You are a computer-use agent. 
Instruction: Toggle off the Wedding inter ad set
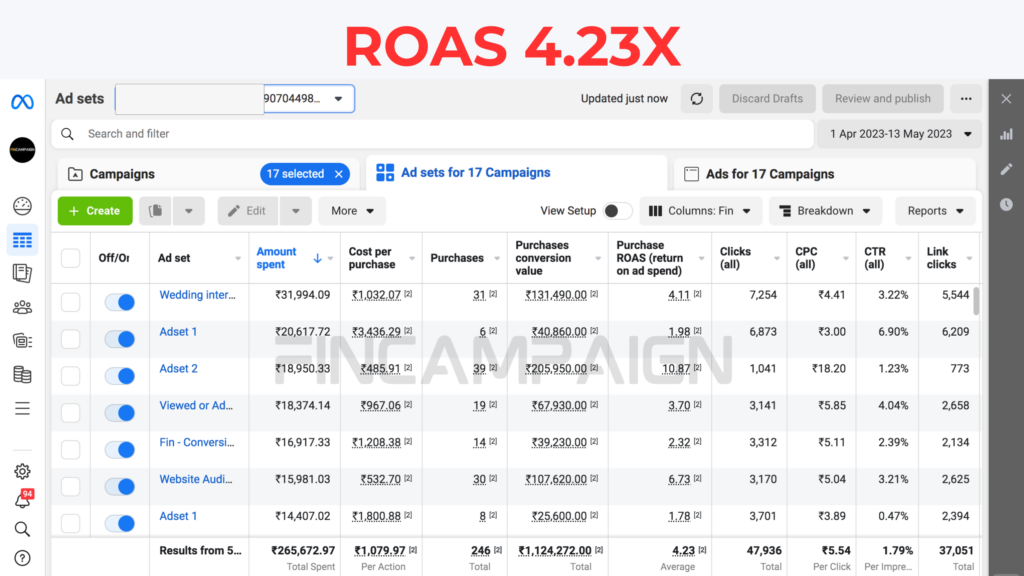[x=119, y=301]
